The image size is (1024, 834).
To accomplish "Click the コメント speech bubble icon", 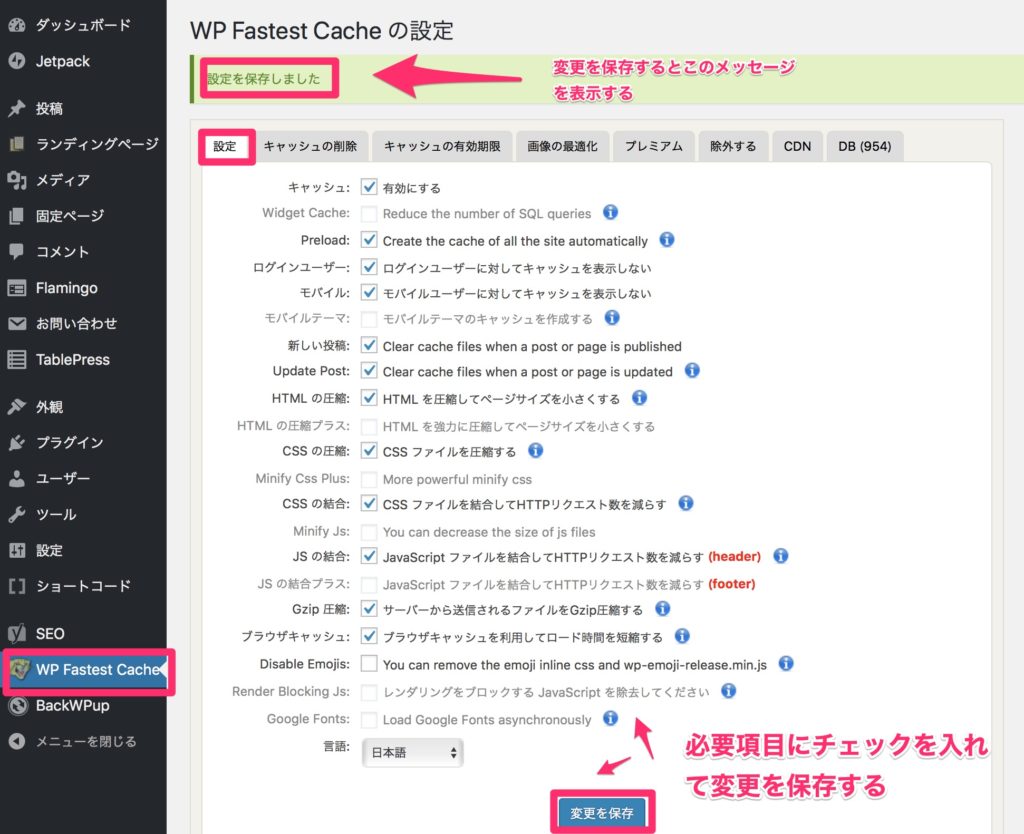I will click(17, 251).
